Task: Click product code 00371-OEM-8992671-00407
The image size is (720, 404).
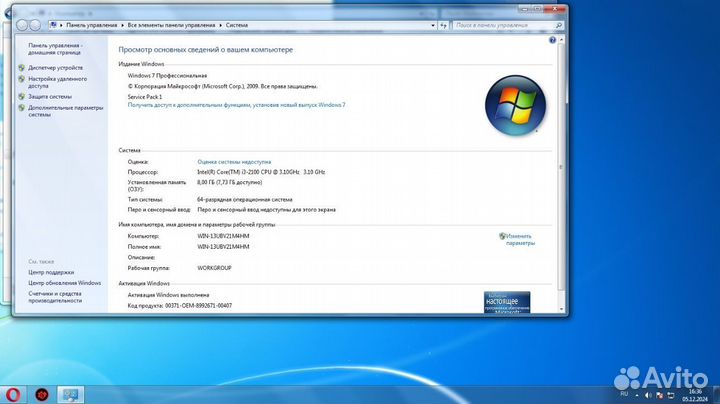Action: point(198,306)
